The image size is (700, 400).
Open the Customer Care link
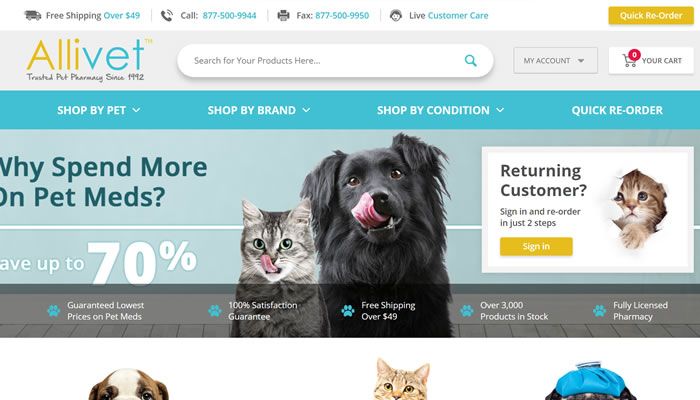(458, 16)
